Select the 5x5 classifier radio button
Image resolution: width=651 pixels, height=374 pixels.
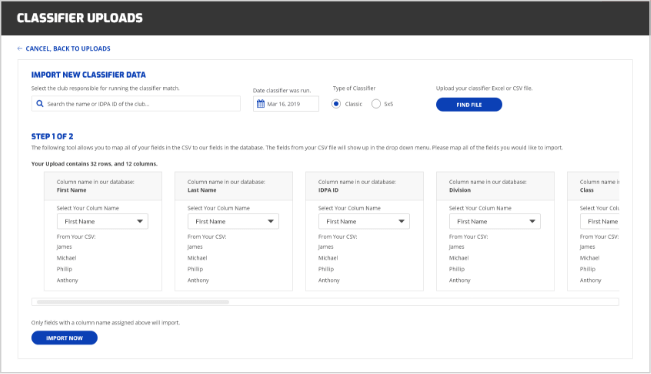(376, 104)
